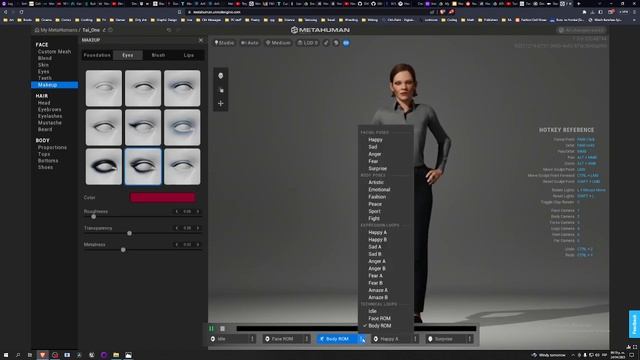Click the Metalness slider handle

click(123, 249)
